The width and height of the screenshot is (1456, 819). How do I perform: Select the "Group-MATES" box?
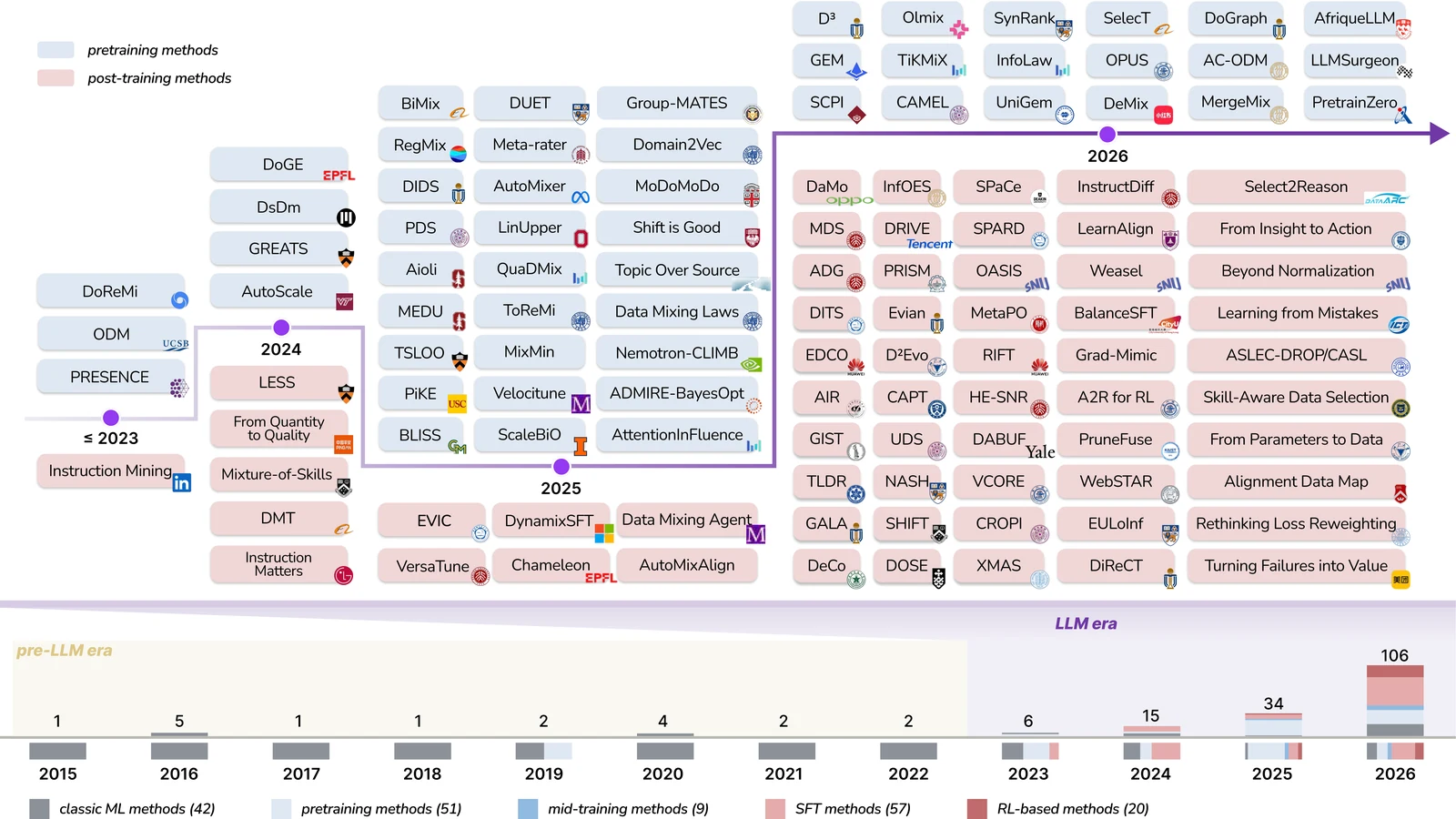(677, 104)
